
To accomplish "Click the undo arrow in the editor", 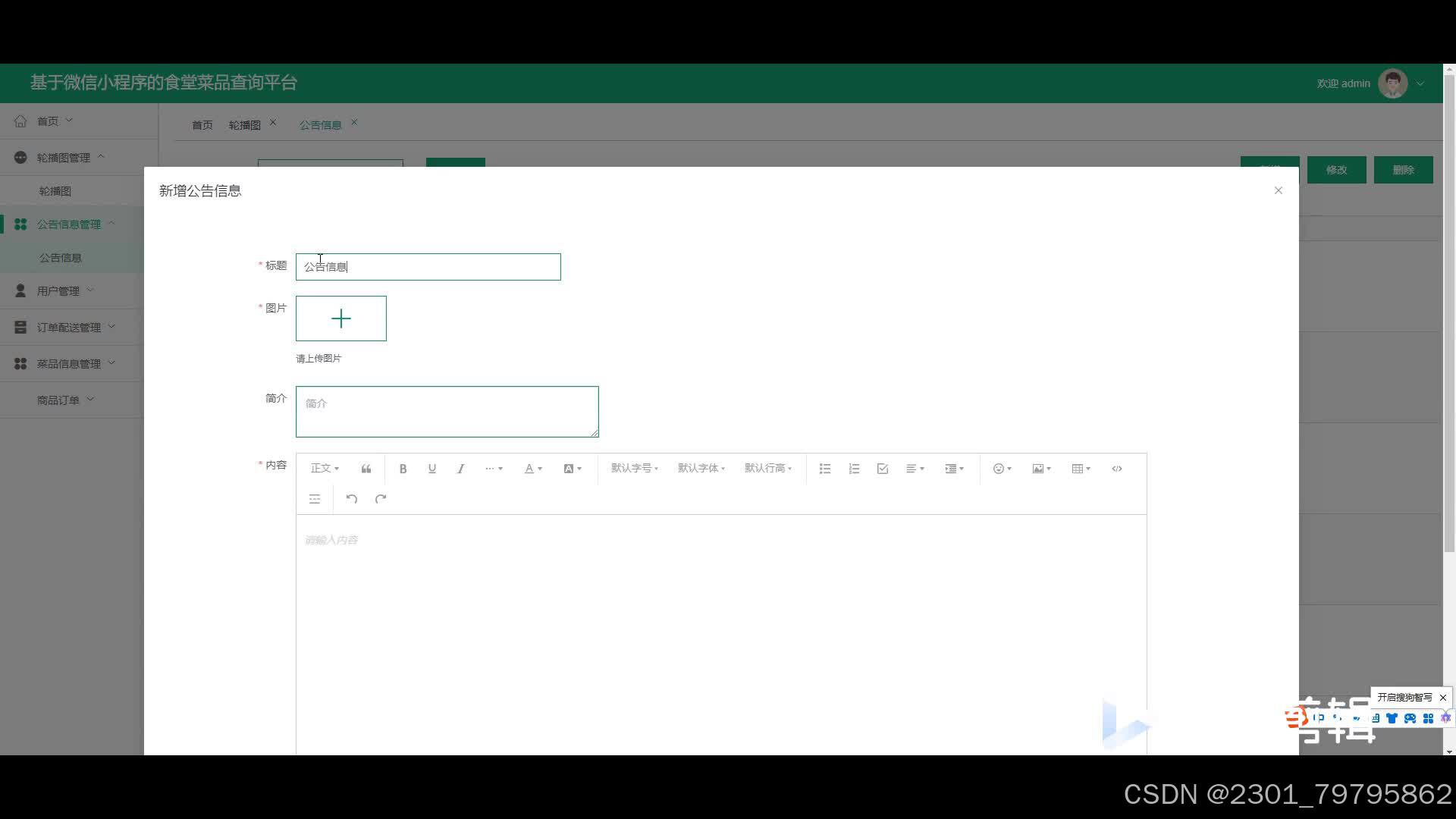I will [351, 499].
